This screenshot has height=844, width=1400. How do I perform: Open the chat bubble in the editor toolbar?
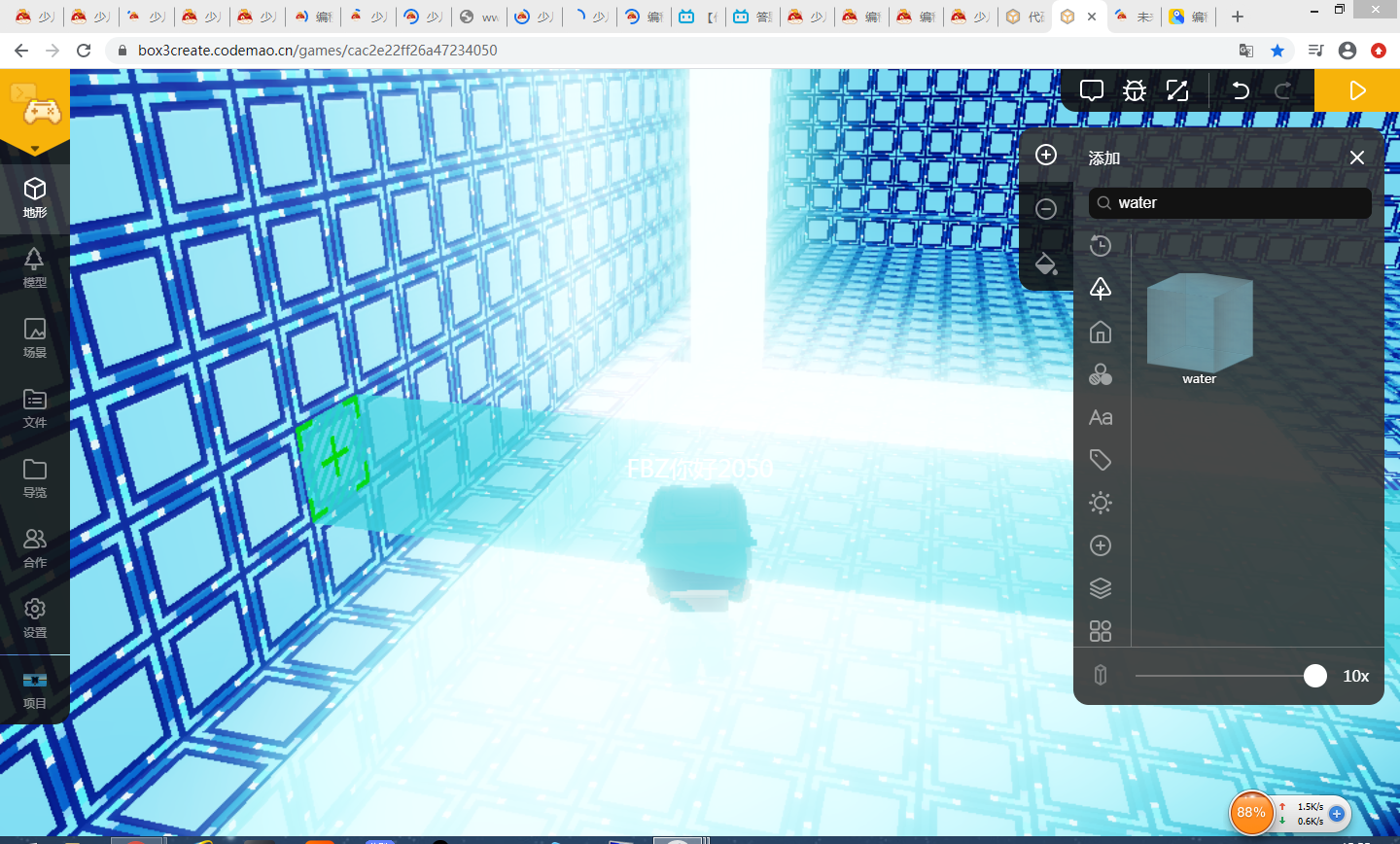pos(1092,91)
